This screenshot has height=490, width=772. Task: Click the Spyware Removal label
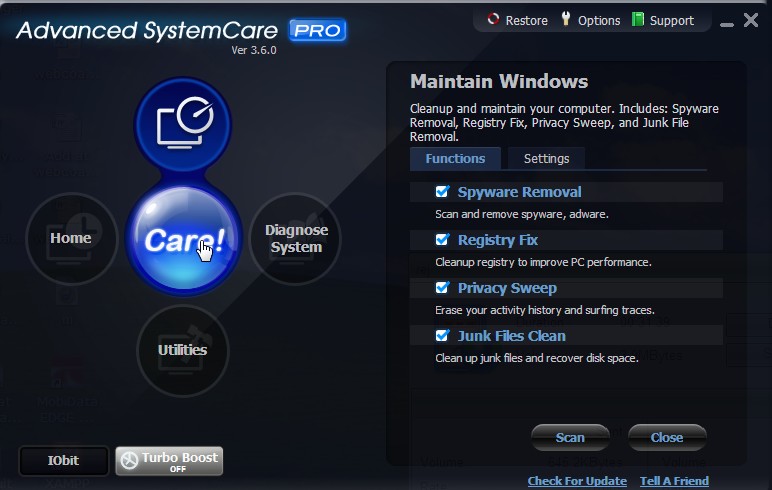pyautogui.click(x=519, y=192)
